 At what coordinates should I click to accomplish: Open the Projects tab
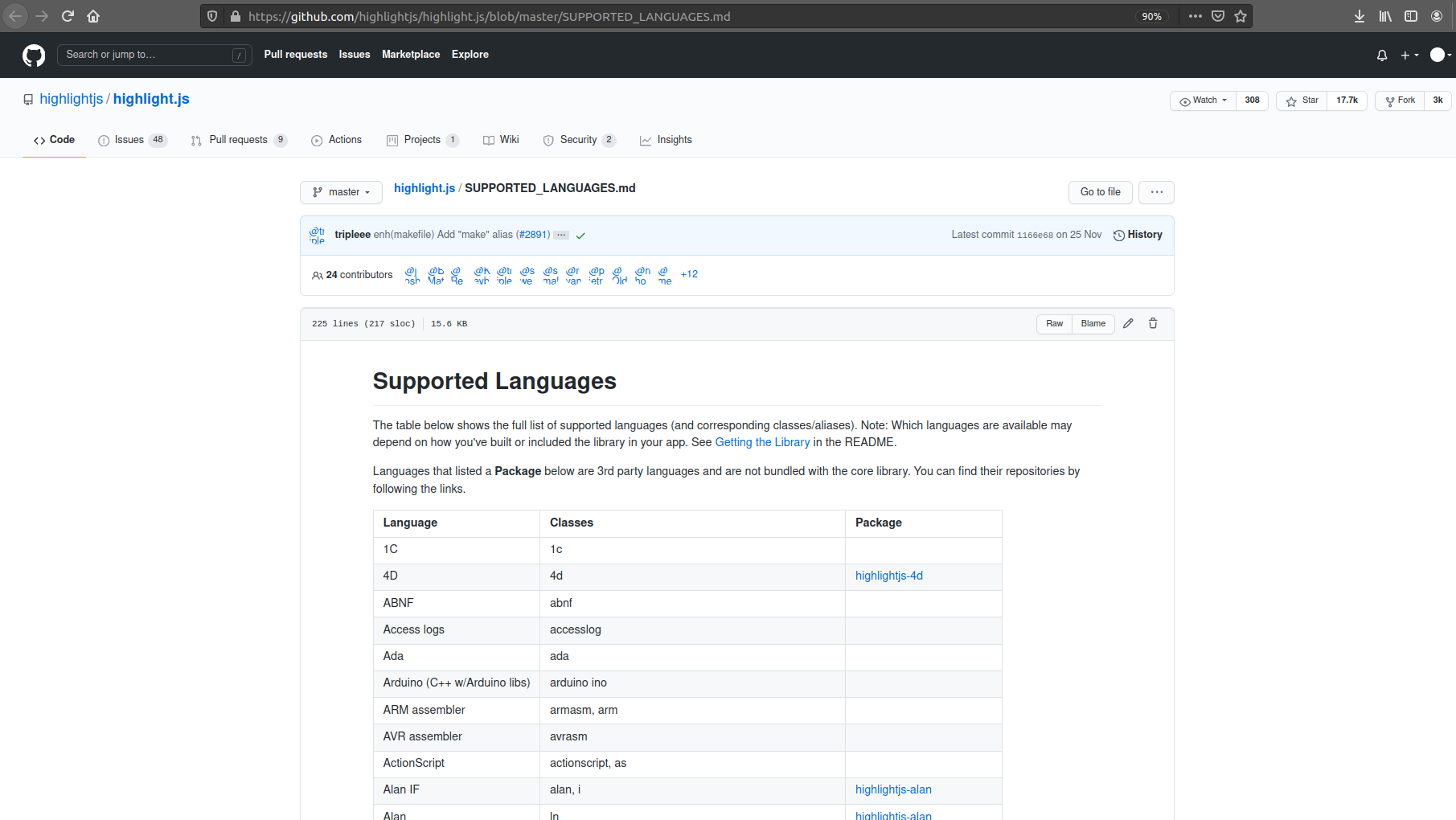(423, 140)
